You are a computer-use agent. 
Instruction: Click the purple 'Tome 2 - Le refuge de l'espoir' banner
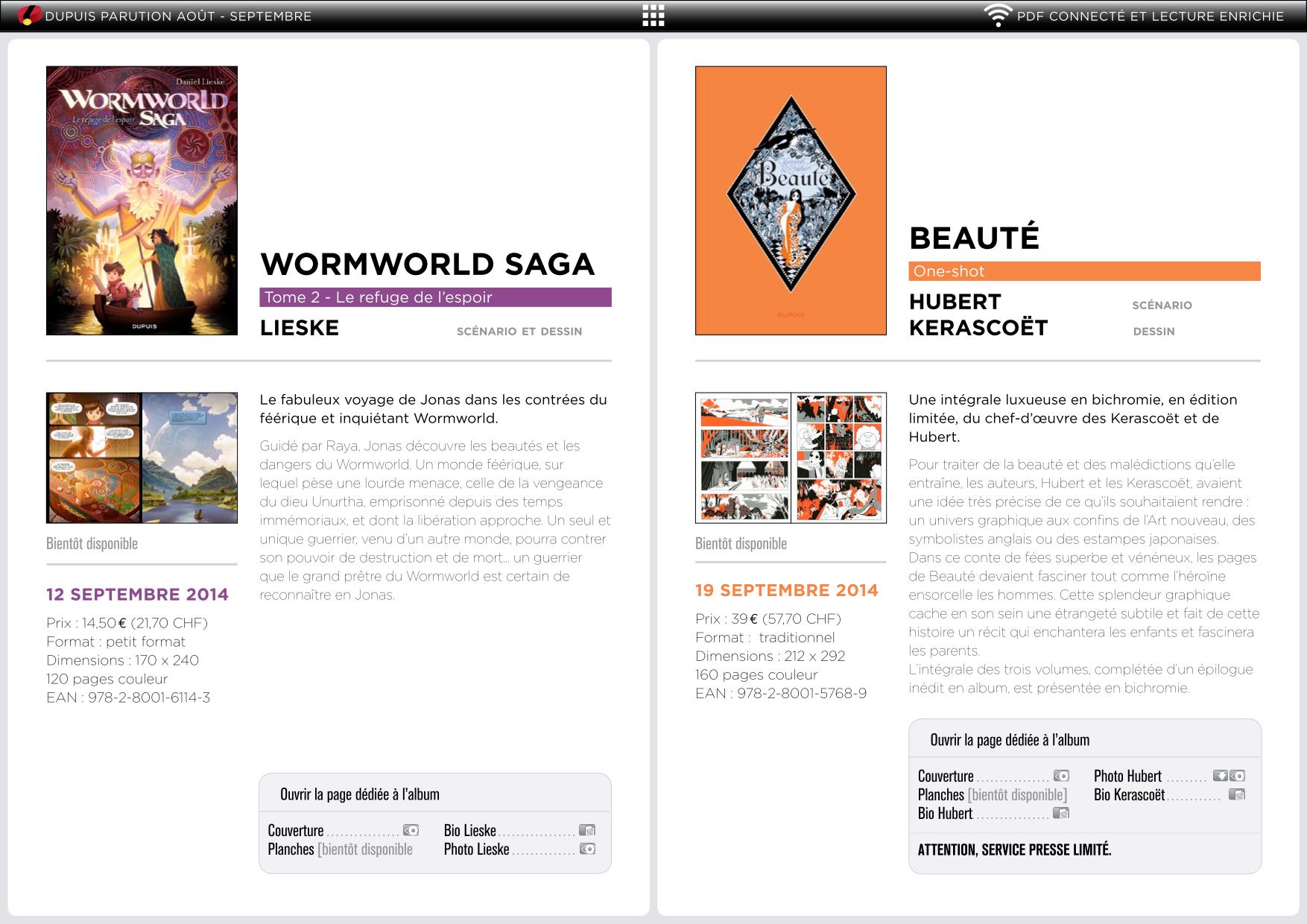pyautogui.click(x=435, y=297)
